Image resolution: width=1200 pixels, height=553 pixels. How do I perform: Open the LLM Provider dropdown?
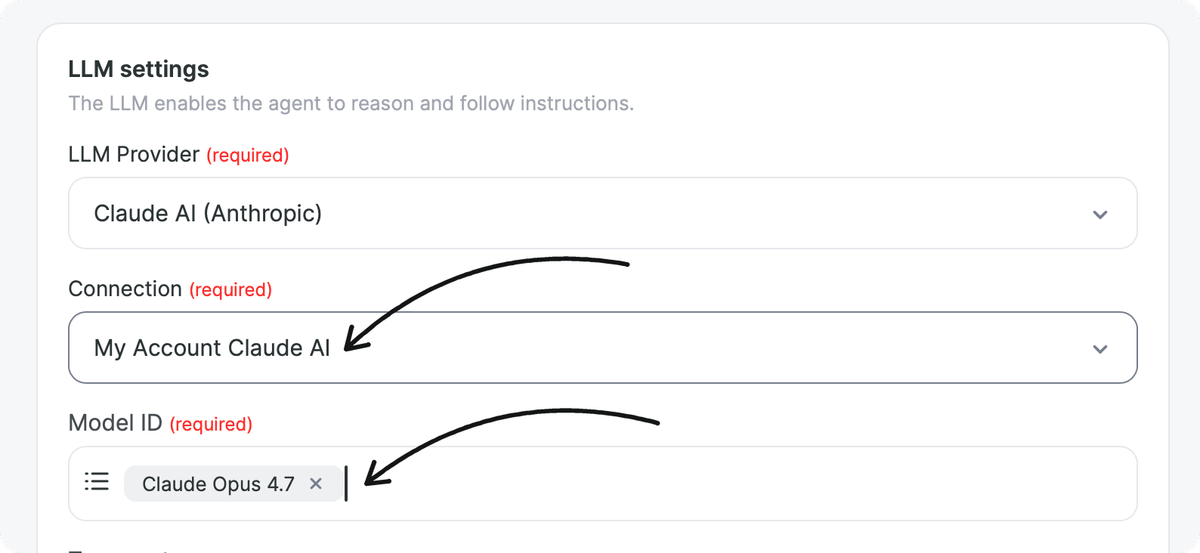coord(602,213)
